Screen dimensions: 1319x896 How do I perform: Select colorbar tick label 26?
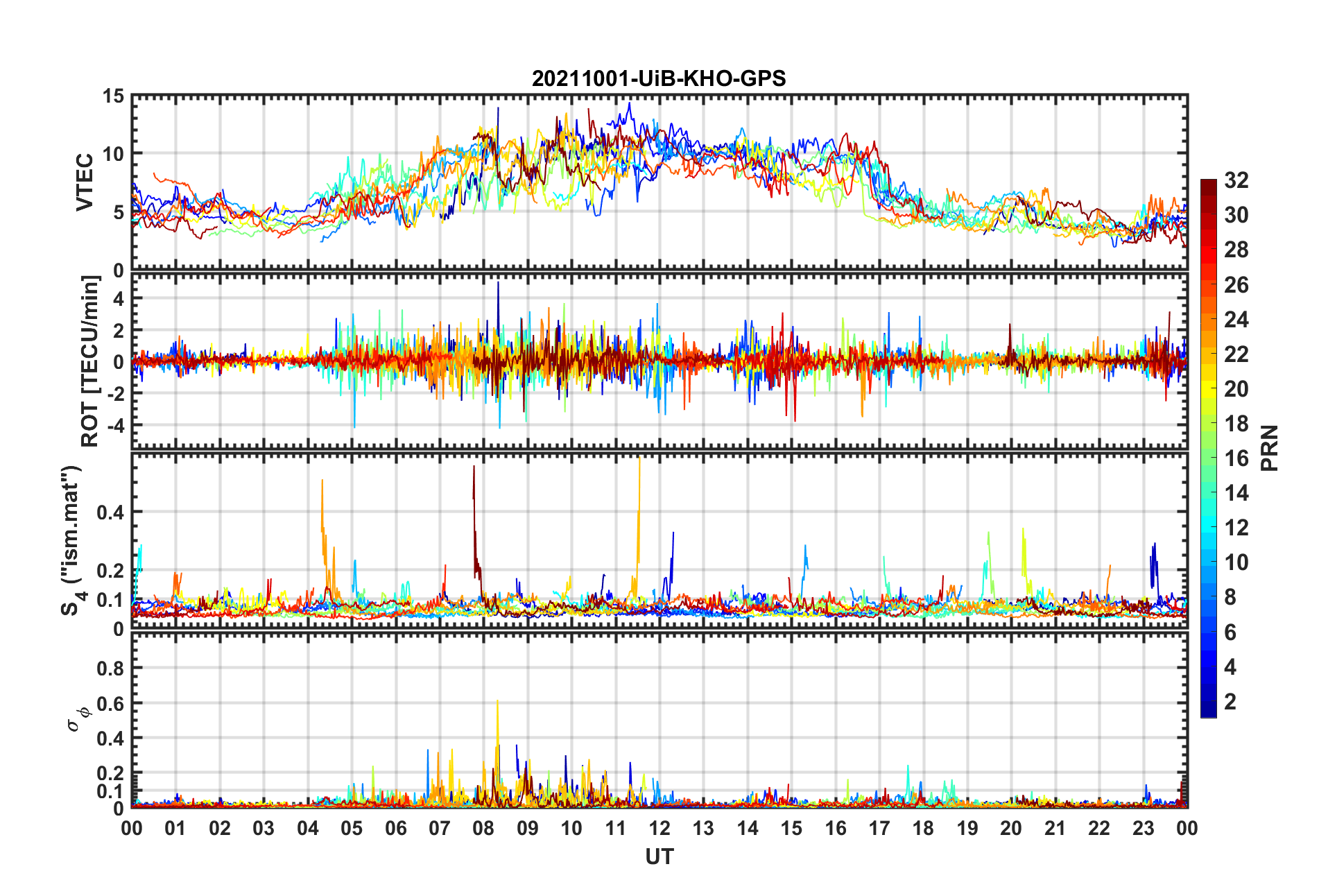pyautogui.click(x=1236, y=285)
